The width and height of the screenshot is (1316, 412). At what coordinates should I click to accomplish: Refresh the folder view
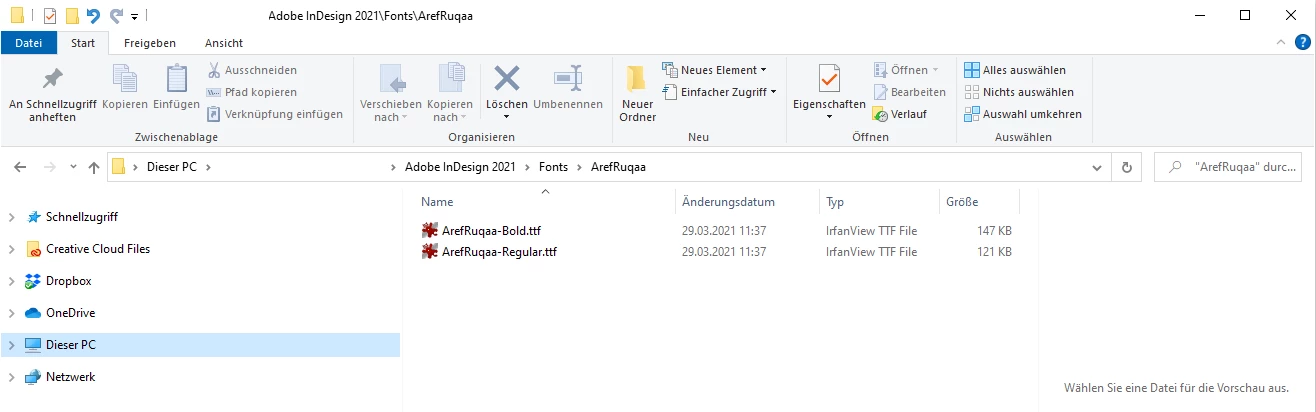[1127, 167]
